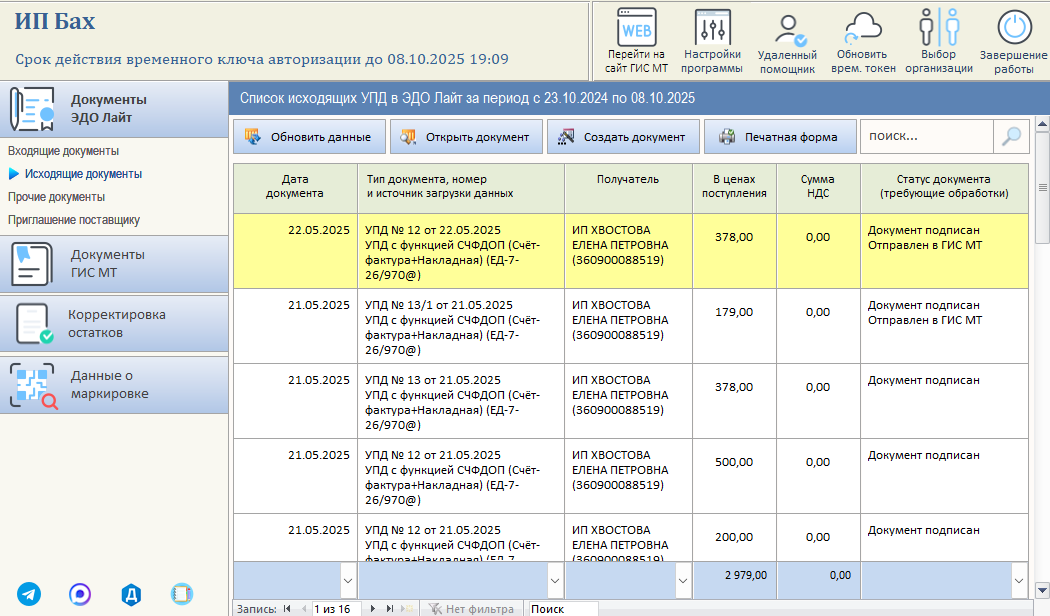Click the Создать документ button
The width and height of the screenshot is (1050, 616).
pyautogui.click(x=623, y=137)
